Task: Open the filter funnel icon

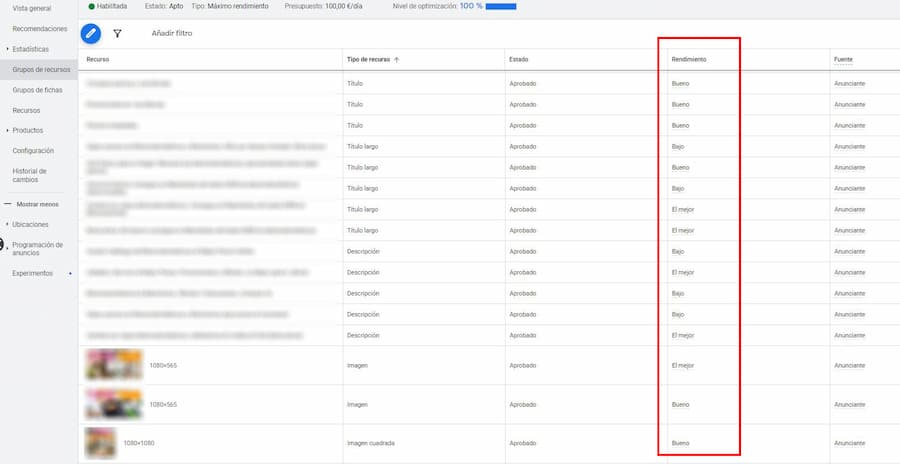Action: click(x=117, y=33)
